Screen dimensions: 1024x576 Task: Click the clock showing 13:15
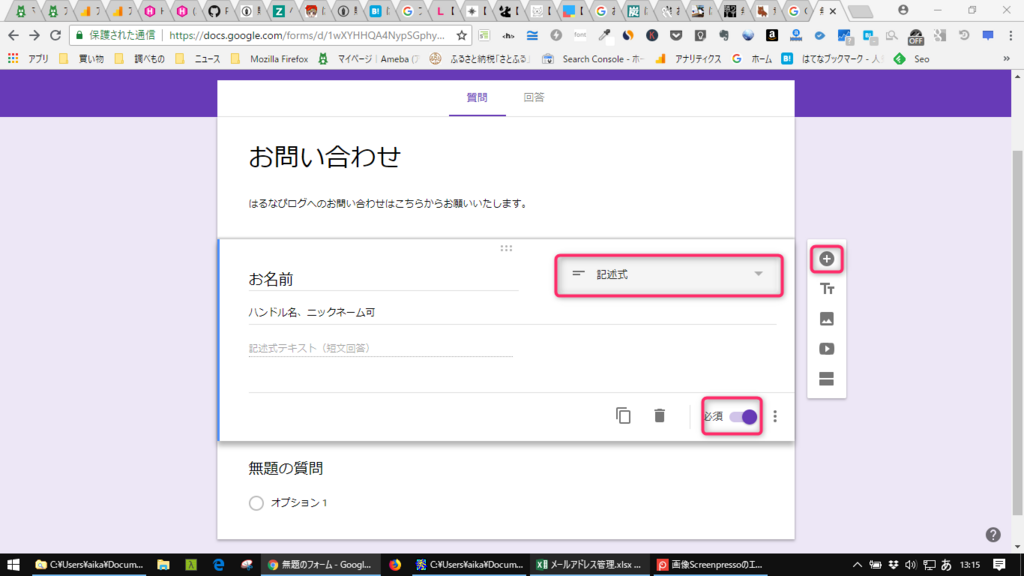[x=970, y=565]
